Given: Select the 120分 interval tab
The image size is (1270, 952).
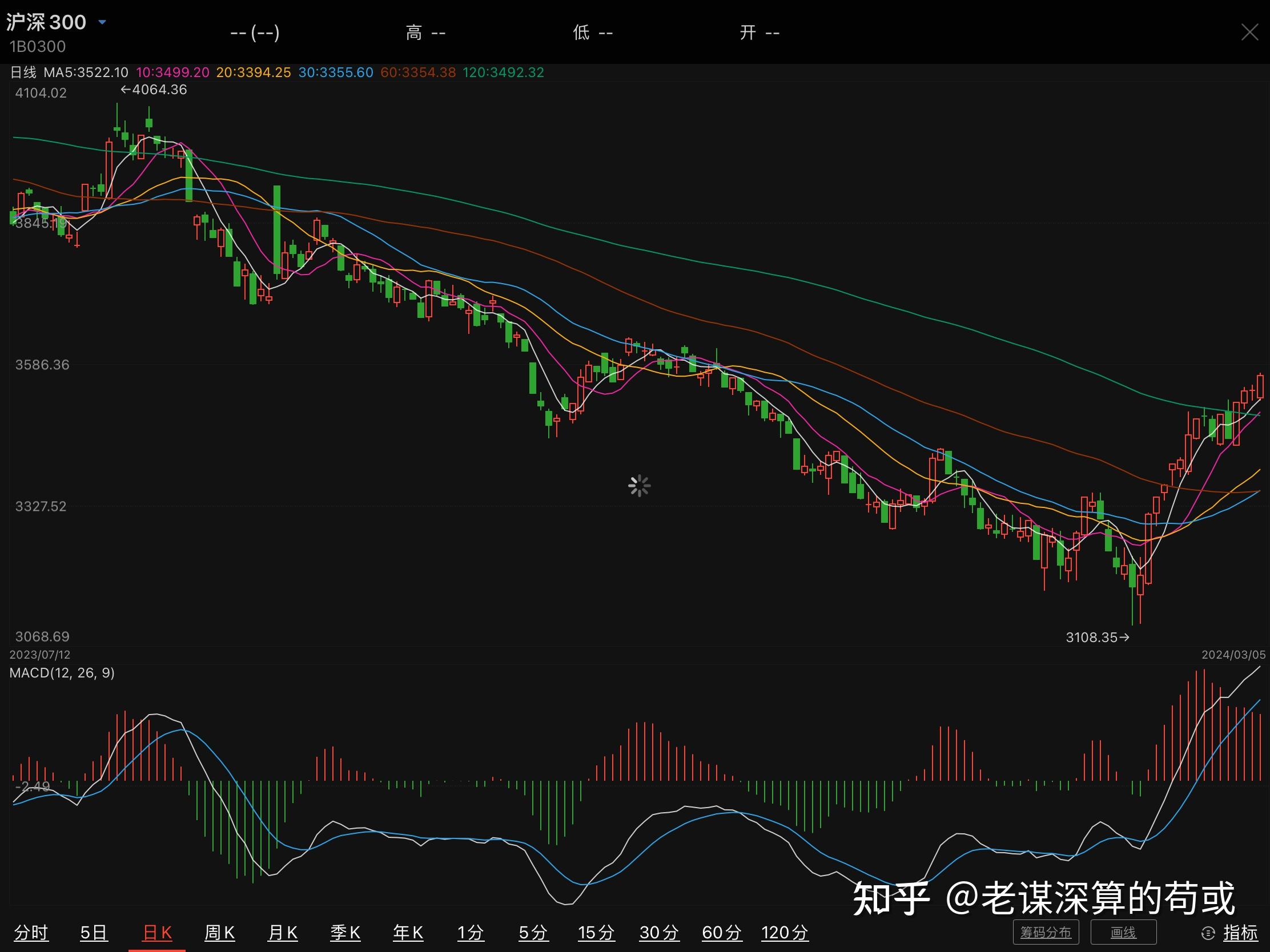Looking at the screenshot, I should click(x=784, y=933).
